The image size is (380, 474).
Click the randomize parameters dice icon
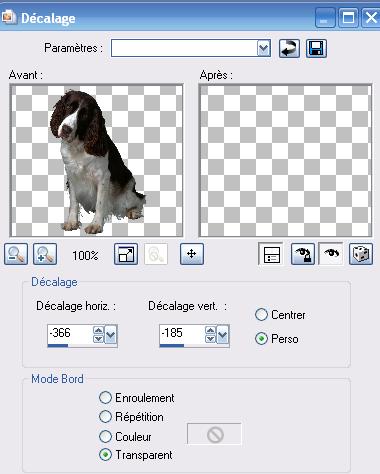pyautogui.click(x=361, y=254)
